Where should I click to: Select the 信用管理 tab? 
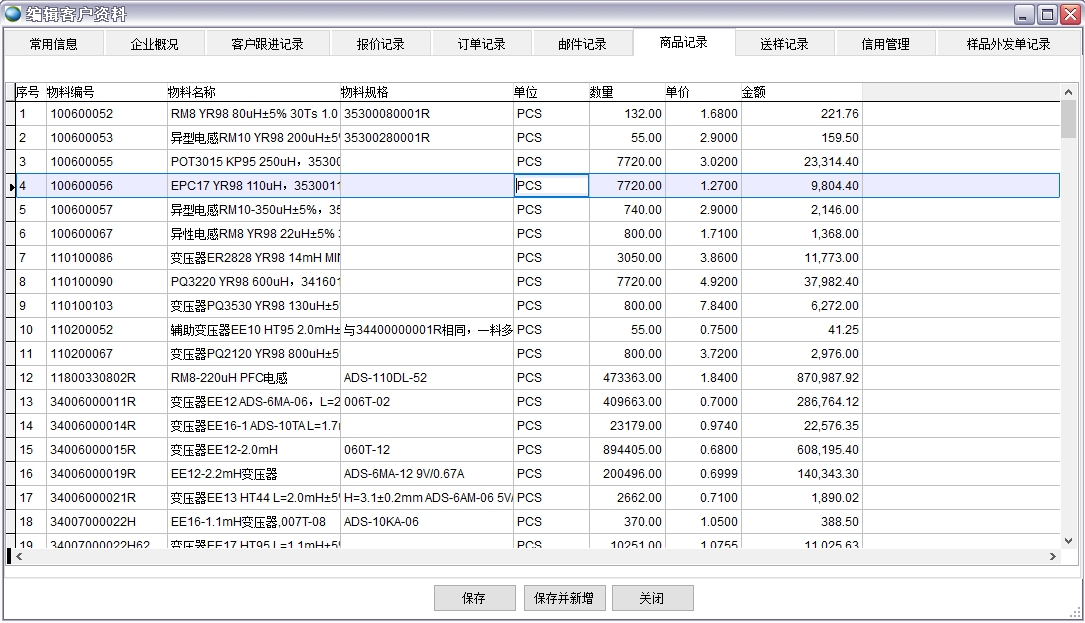[x=886, y=44]
